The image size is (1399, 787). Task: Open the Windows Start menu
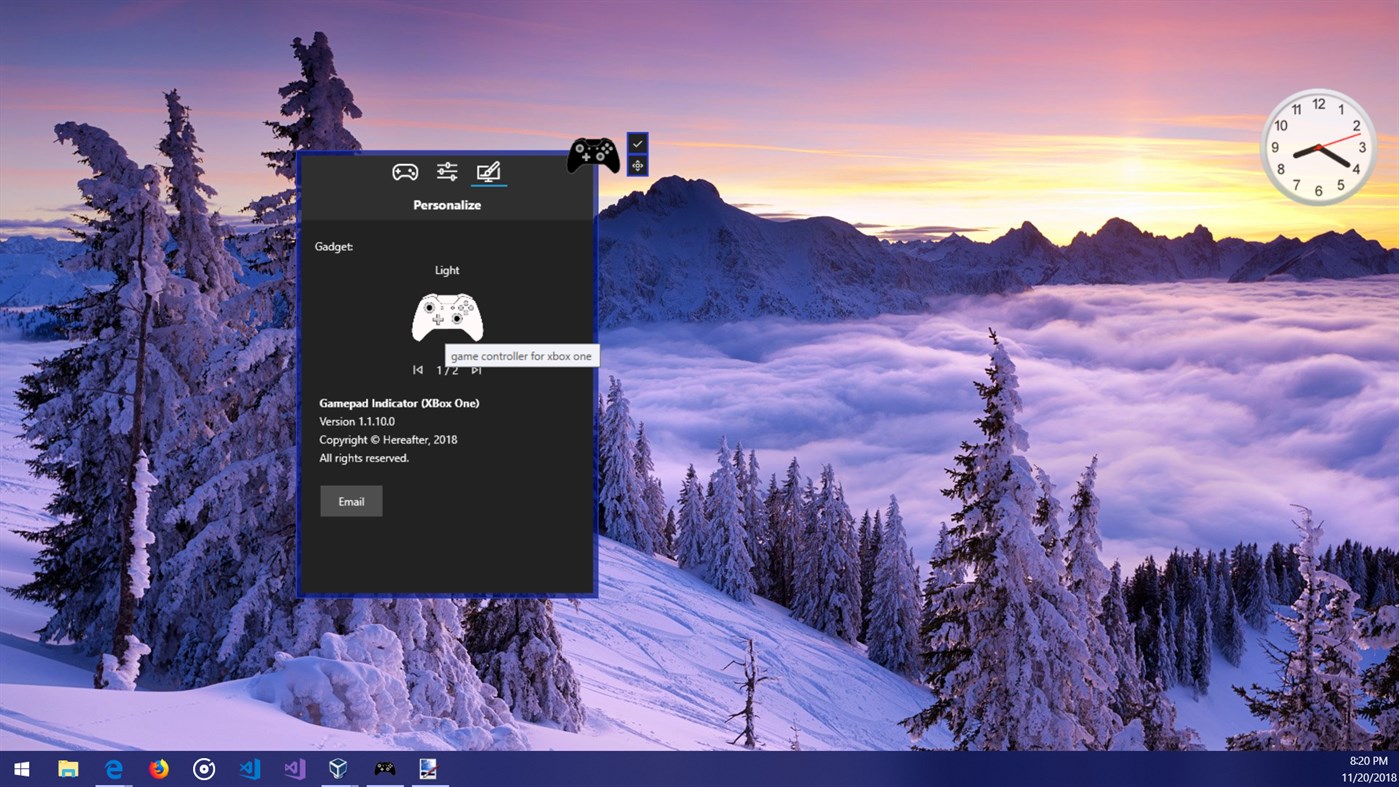click(x=20, y=768)
